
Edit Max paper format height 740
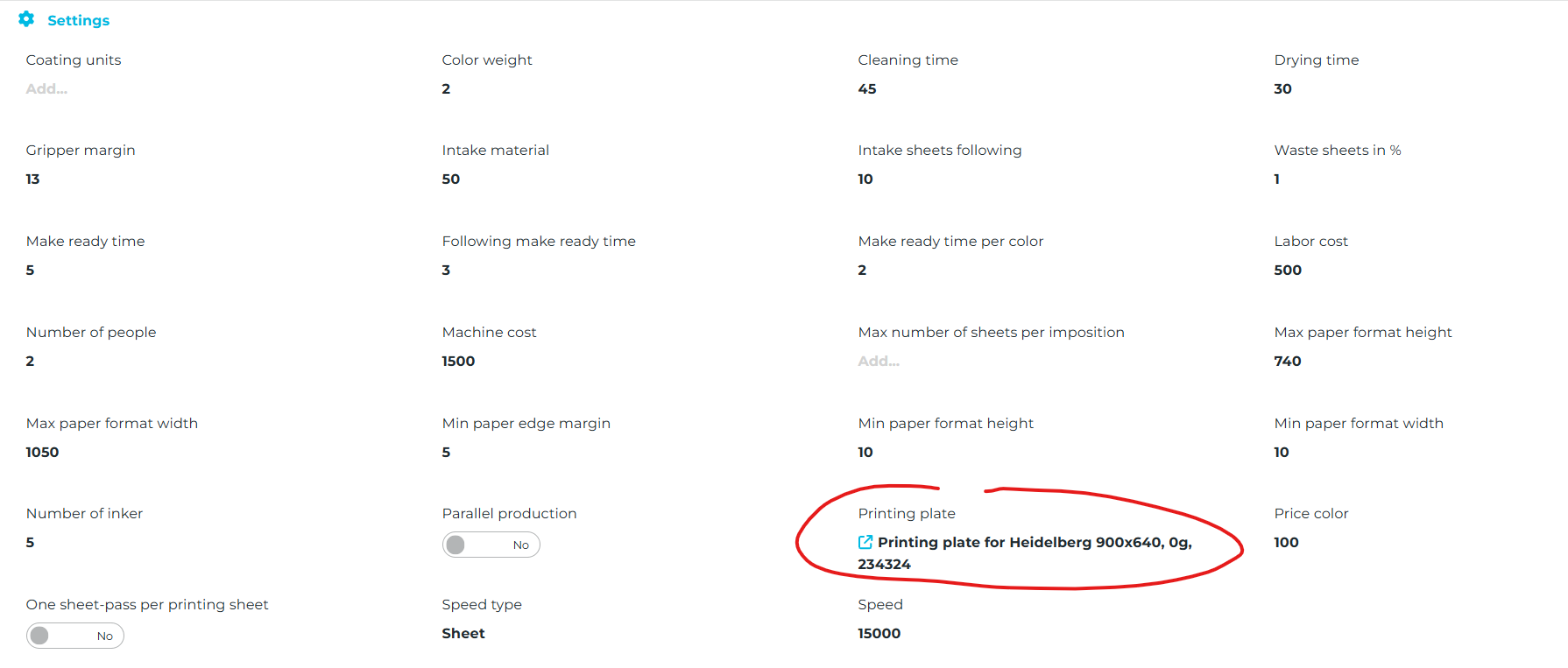point(1288,361)
